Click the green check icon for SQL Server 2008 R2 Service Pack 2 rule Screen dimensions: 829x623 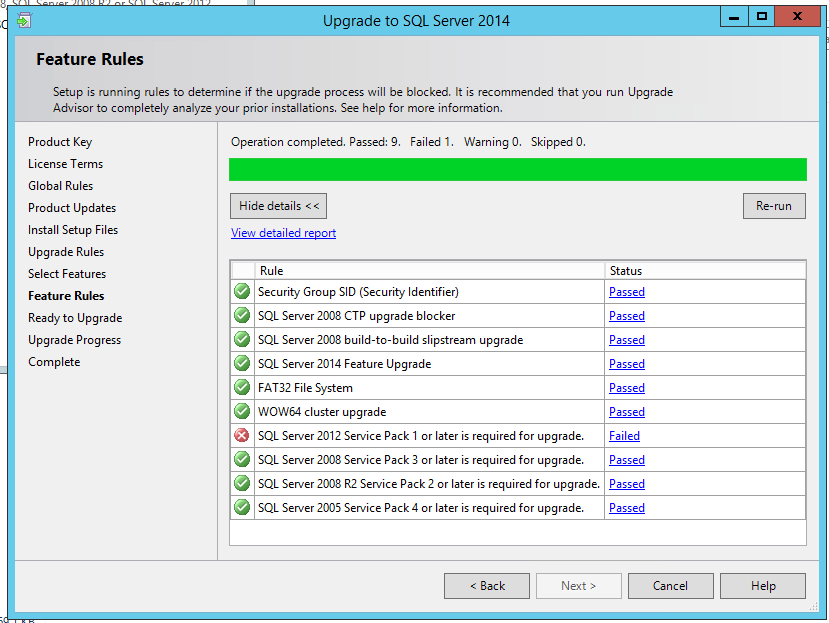point(242,483)
